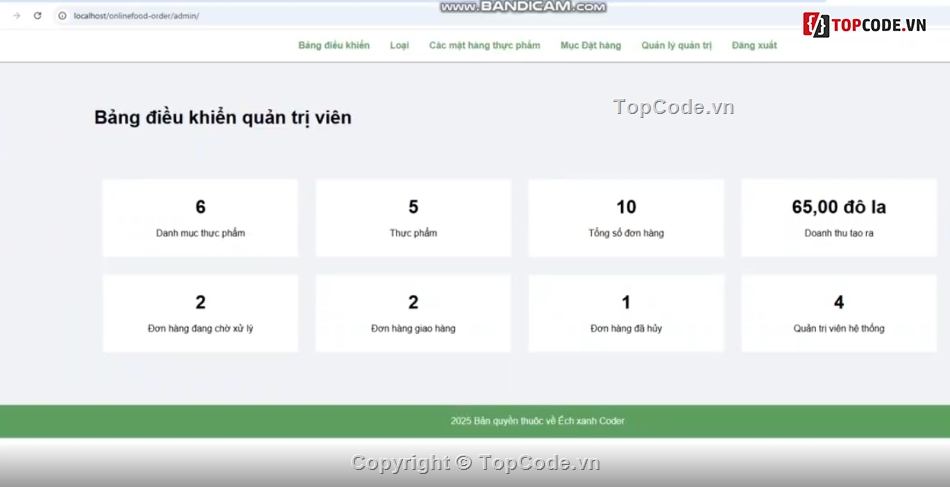Go to the Loại menu item
The image size is (950, 487).
(399, 45)
